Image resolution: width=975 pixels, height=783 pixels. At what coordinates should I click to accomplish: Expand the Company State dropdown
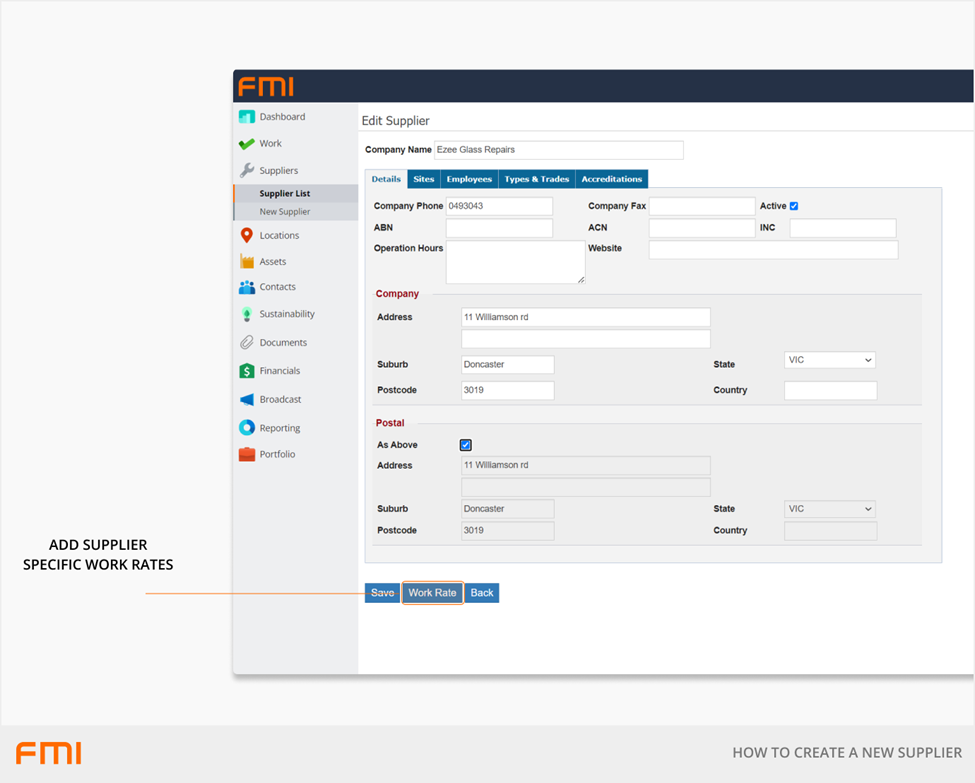829,360
